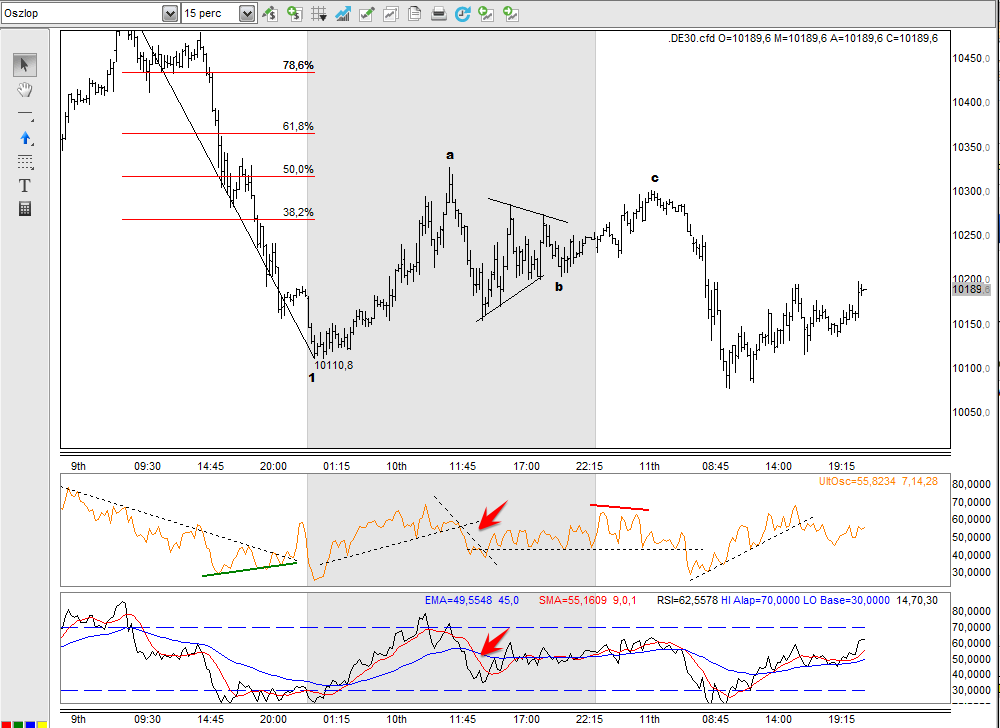Image resolution: width=1000 pixels, height=728 pixels.
Task: Click the green left-arrow chart icon
Action: pos(486,13)
